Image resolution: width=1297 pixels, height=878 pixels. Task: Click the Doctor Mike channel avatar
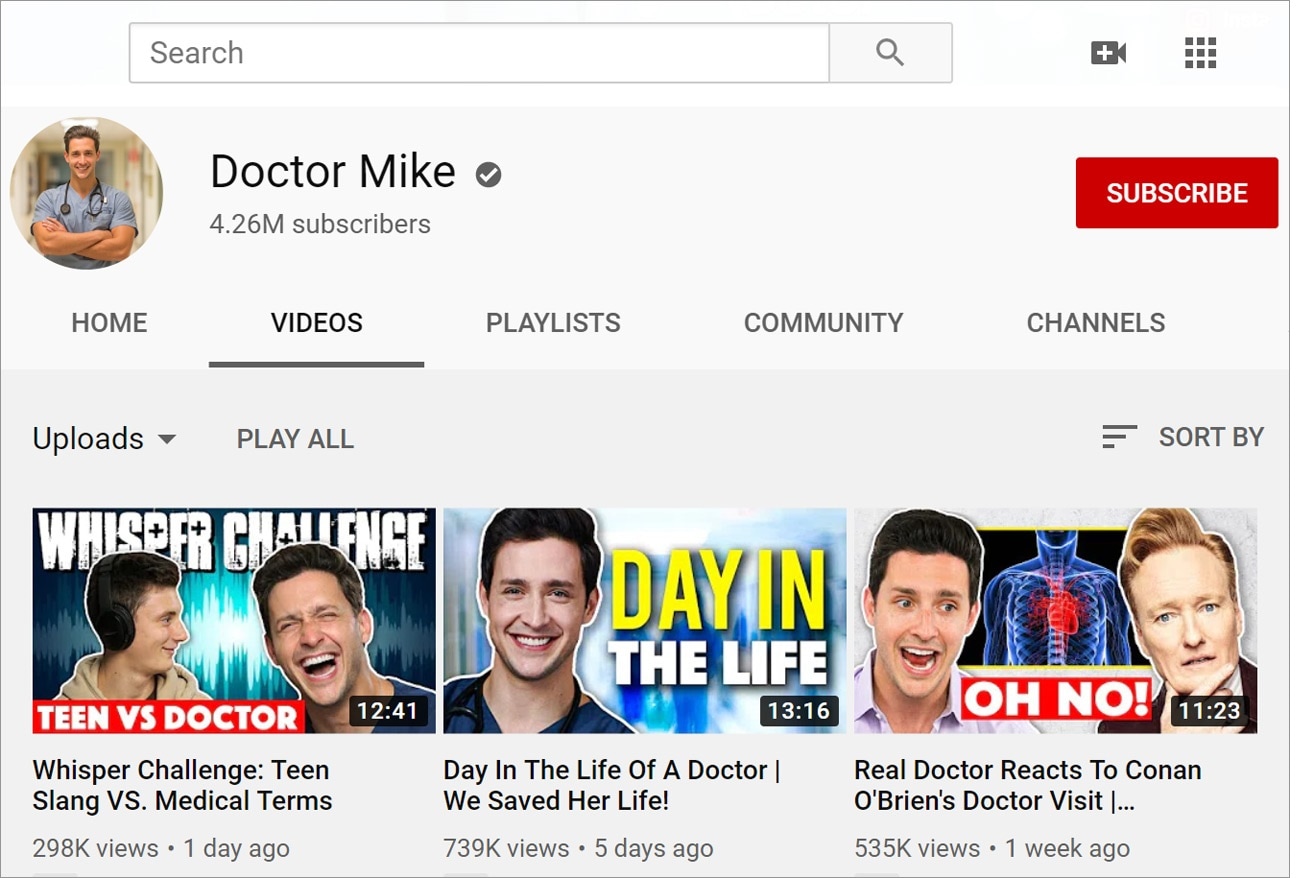87,194
